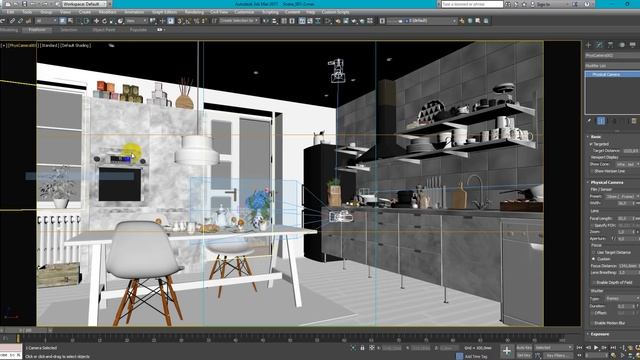
Task: Open the Show Cone dropdown
Action: 627,164
